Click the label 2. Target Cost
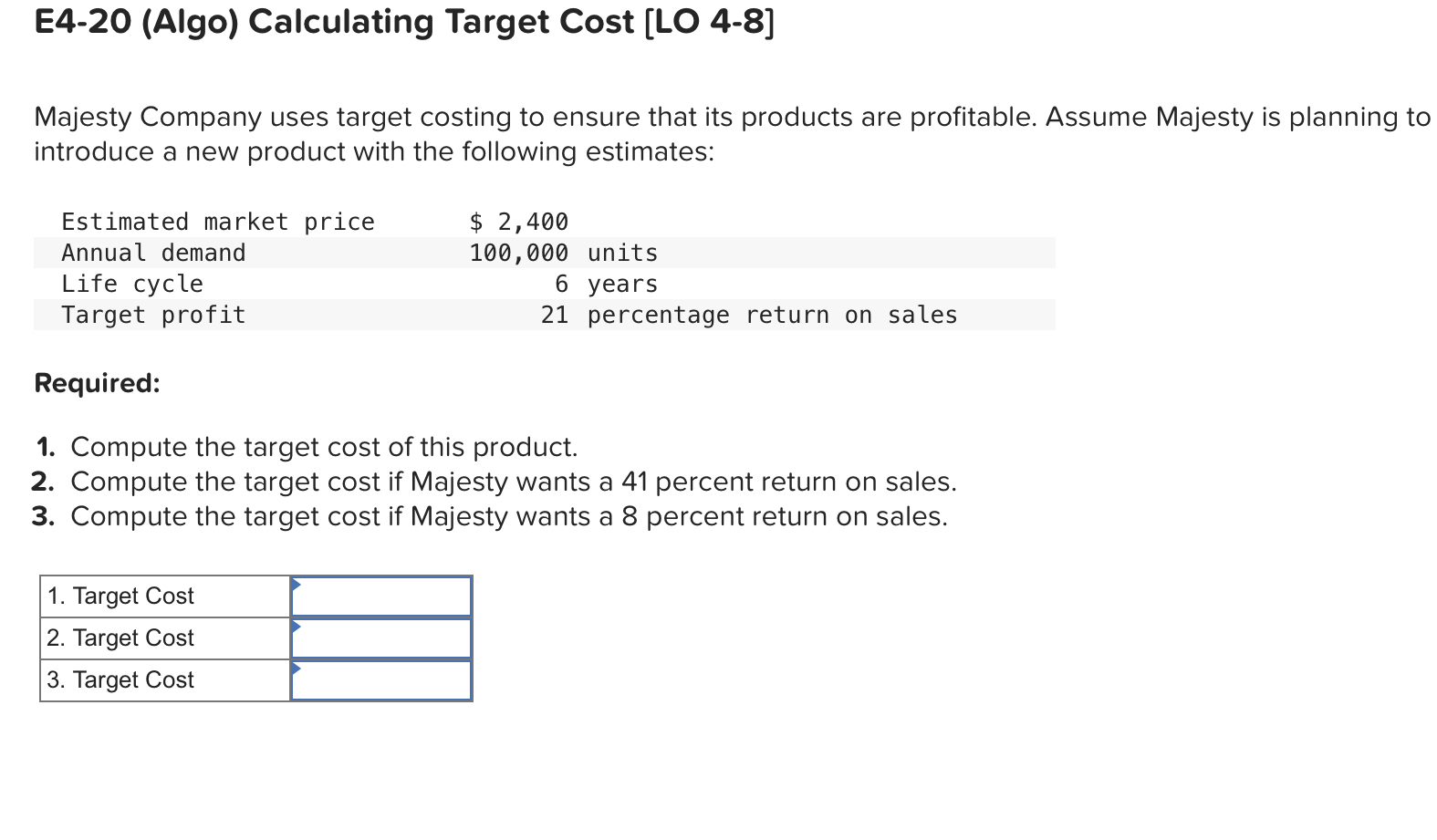 tap(120, 638)
